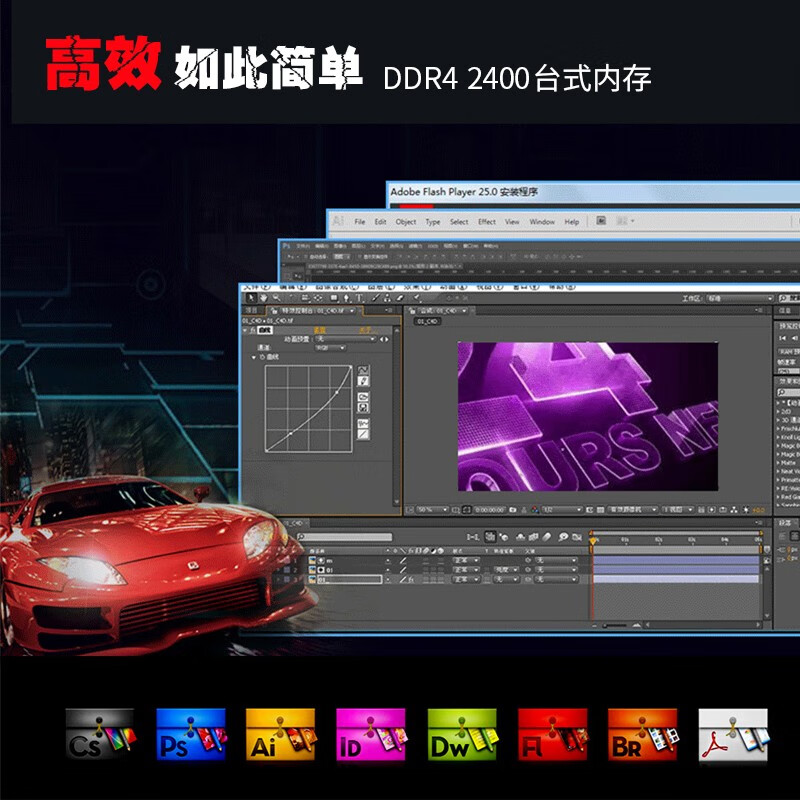Click the straight-line reset icon beside curves graph
800x800 pixels.
363,434
